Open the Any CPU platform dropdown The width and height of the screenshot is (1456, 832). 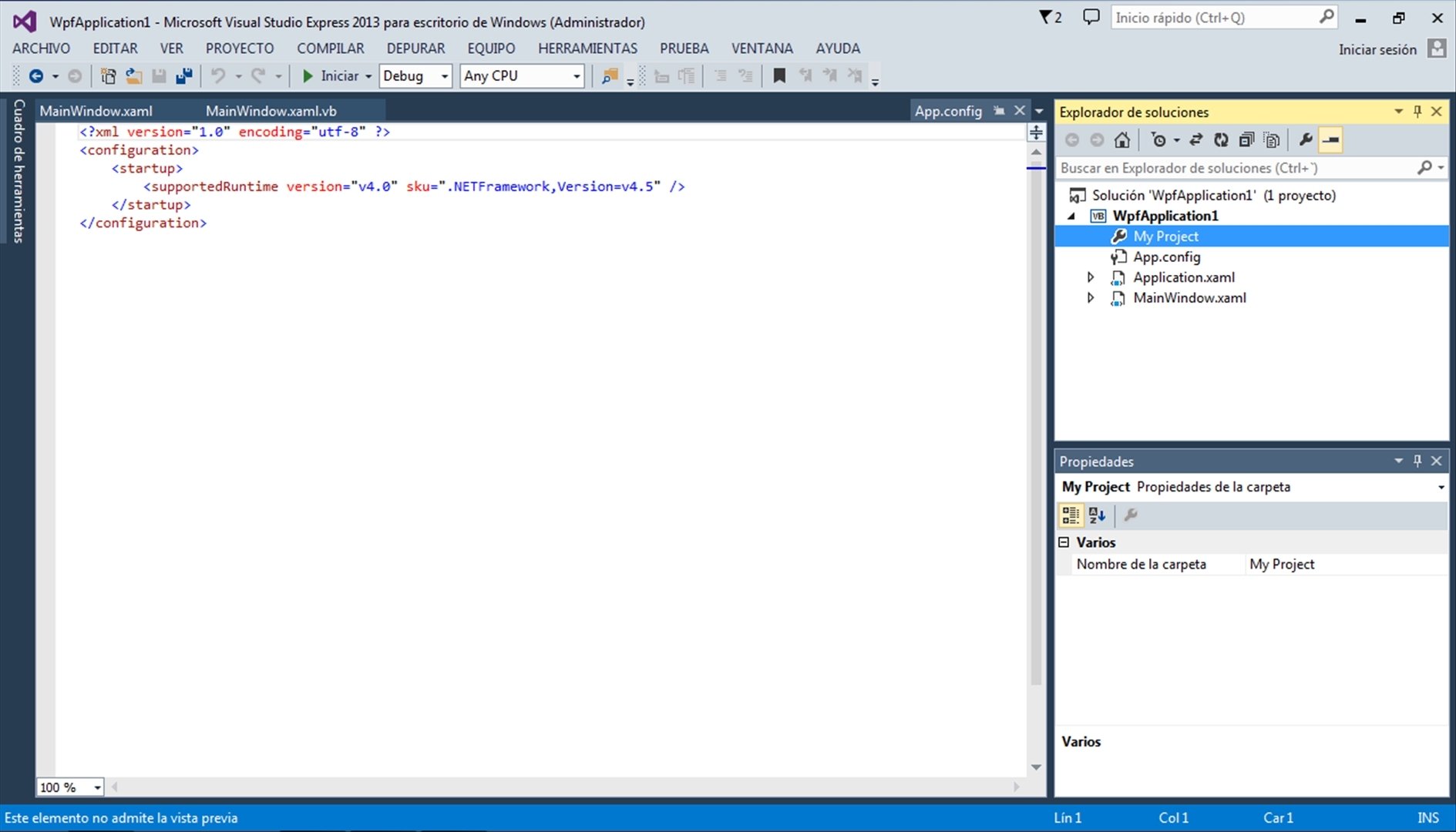[x=577, y=76]
